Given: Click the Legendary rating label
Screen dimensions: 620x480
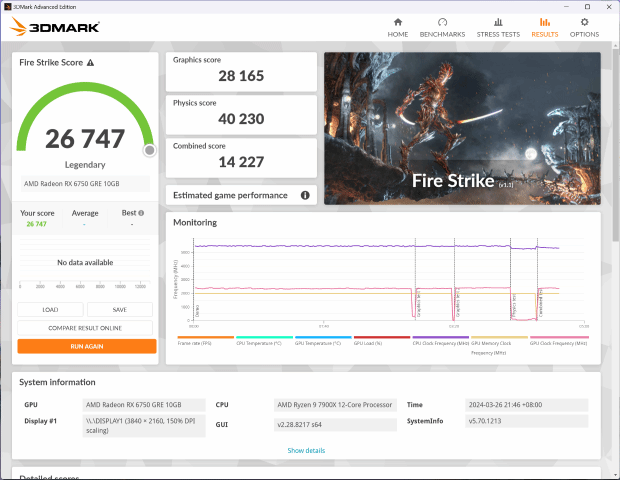Looking at the screenshot, I should [x=85, y=165].
